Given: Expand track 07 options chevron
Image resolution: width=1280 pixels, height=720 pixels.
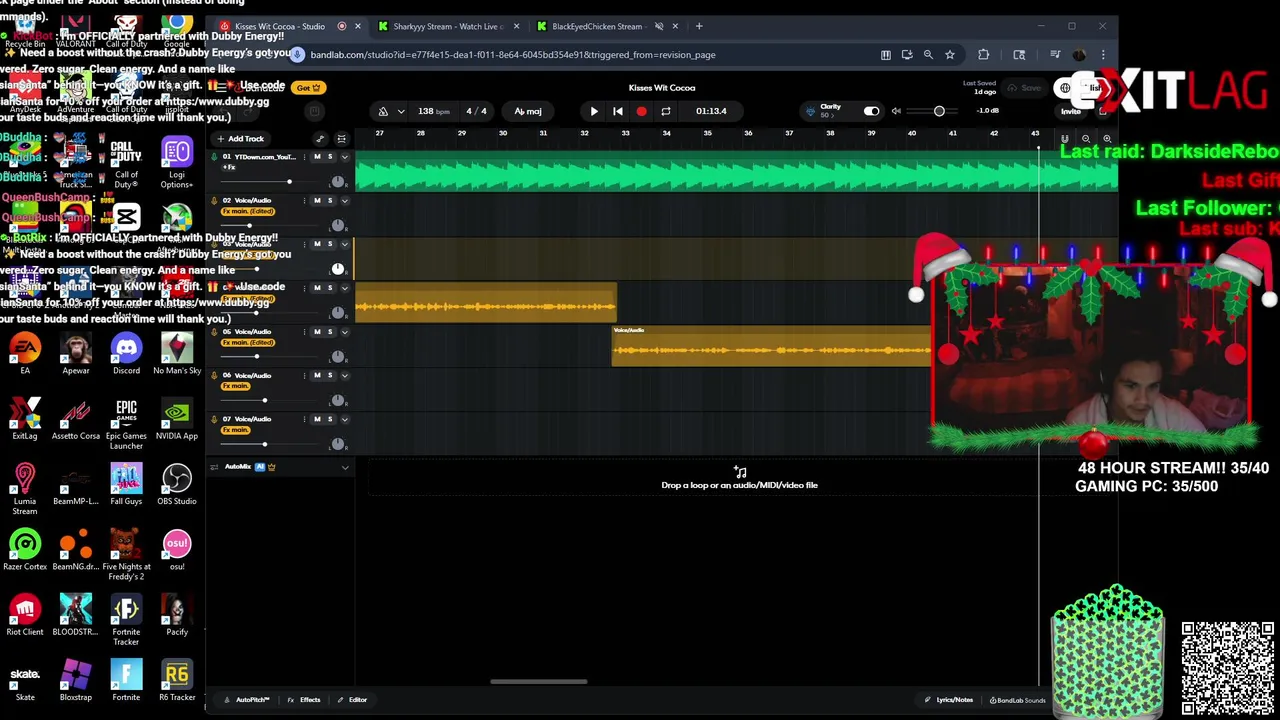Looking at the screenshot, I should point(345,419).
